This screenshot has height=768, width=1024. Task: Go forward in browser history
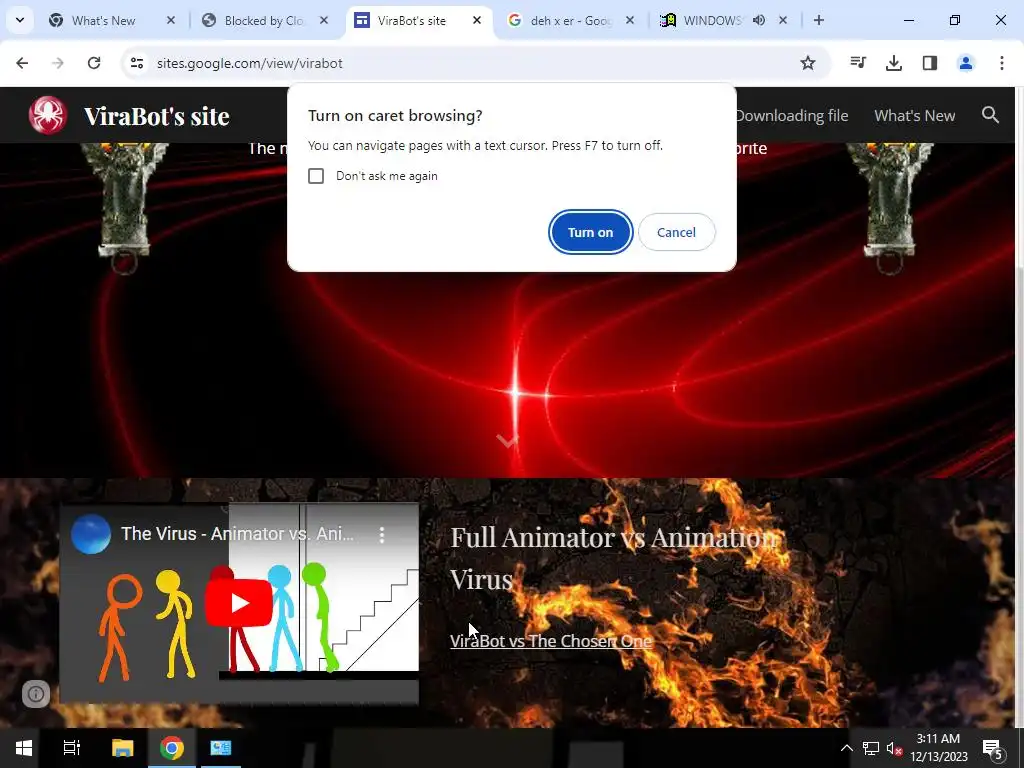click(58, 63)
